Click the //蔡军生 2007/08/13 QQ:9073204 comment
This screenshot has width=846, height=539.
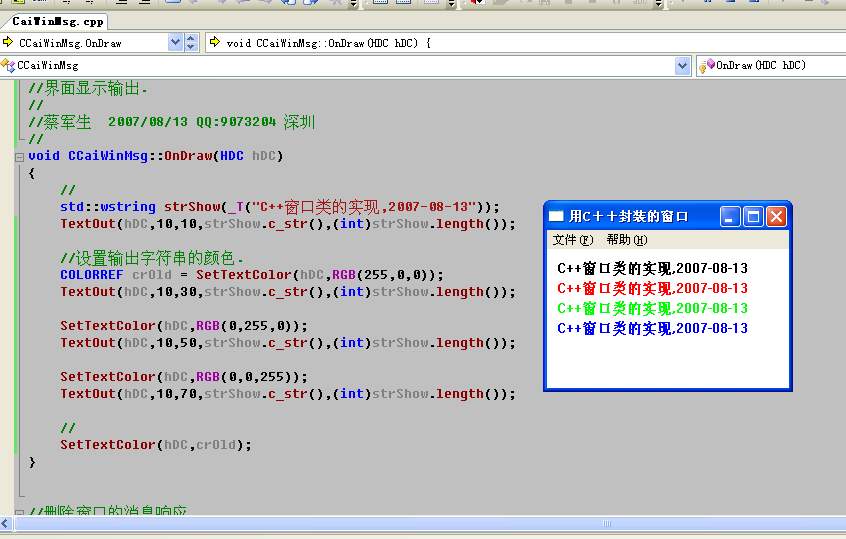[172, 122]
